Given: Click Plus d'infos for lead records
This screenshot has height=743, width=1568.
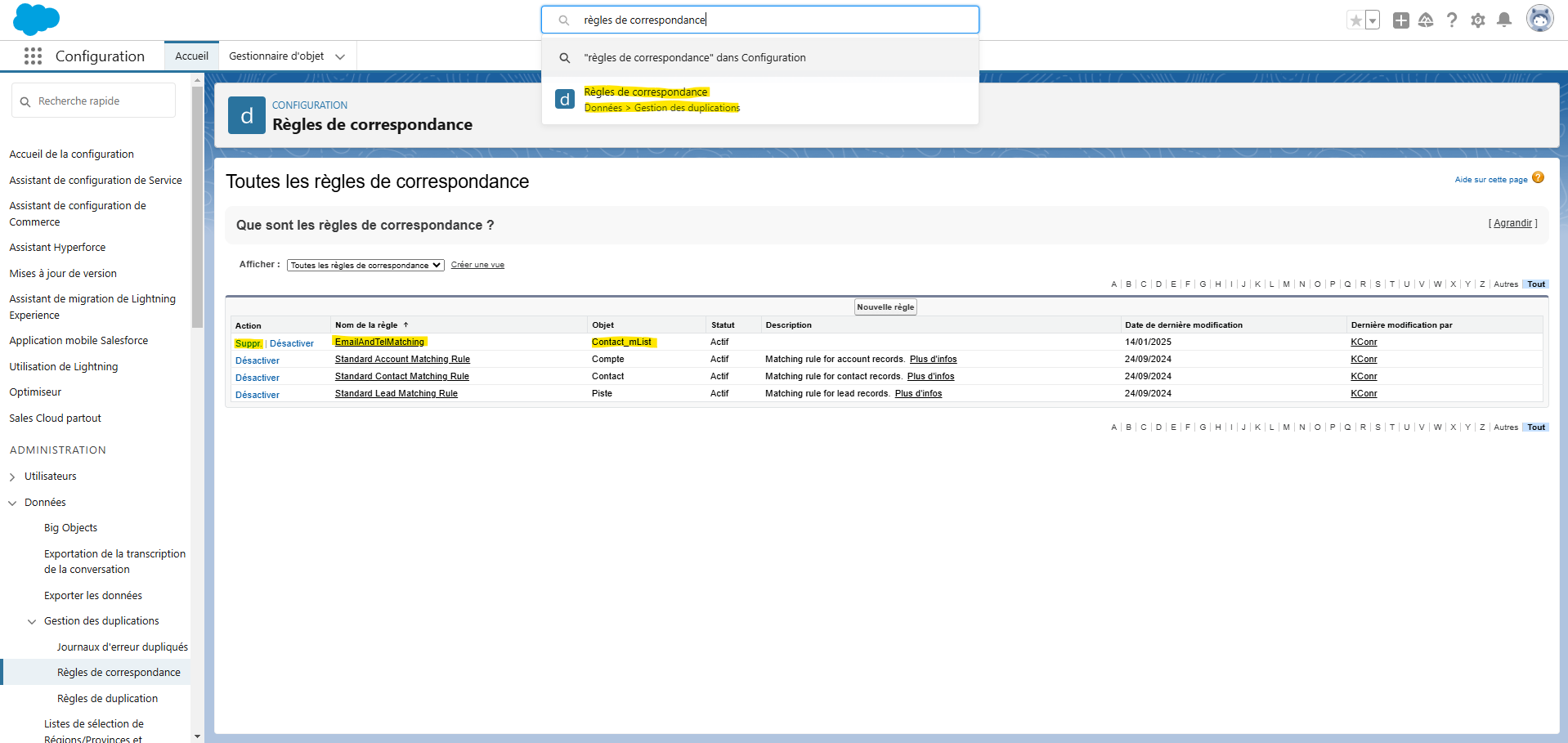Looking at the screenshot, I should tap(918, 393).
